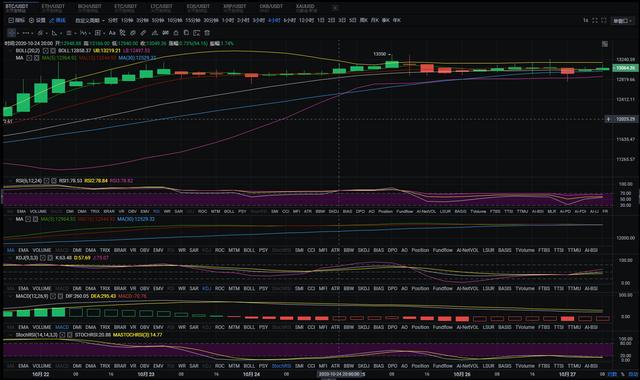The height and width of the screenshot is (380, 640).
Task: Open the 指标 indicators icon in top toolbar
Action: coord(11,20)
